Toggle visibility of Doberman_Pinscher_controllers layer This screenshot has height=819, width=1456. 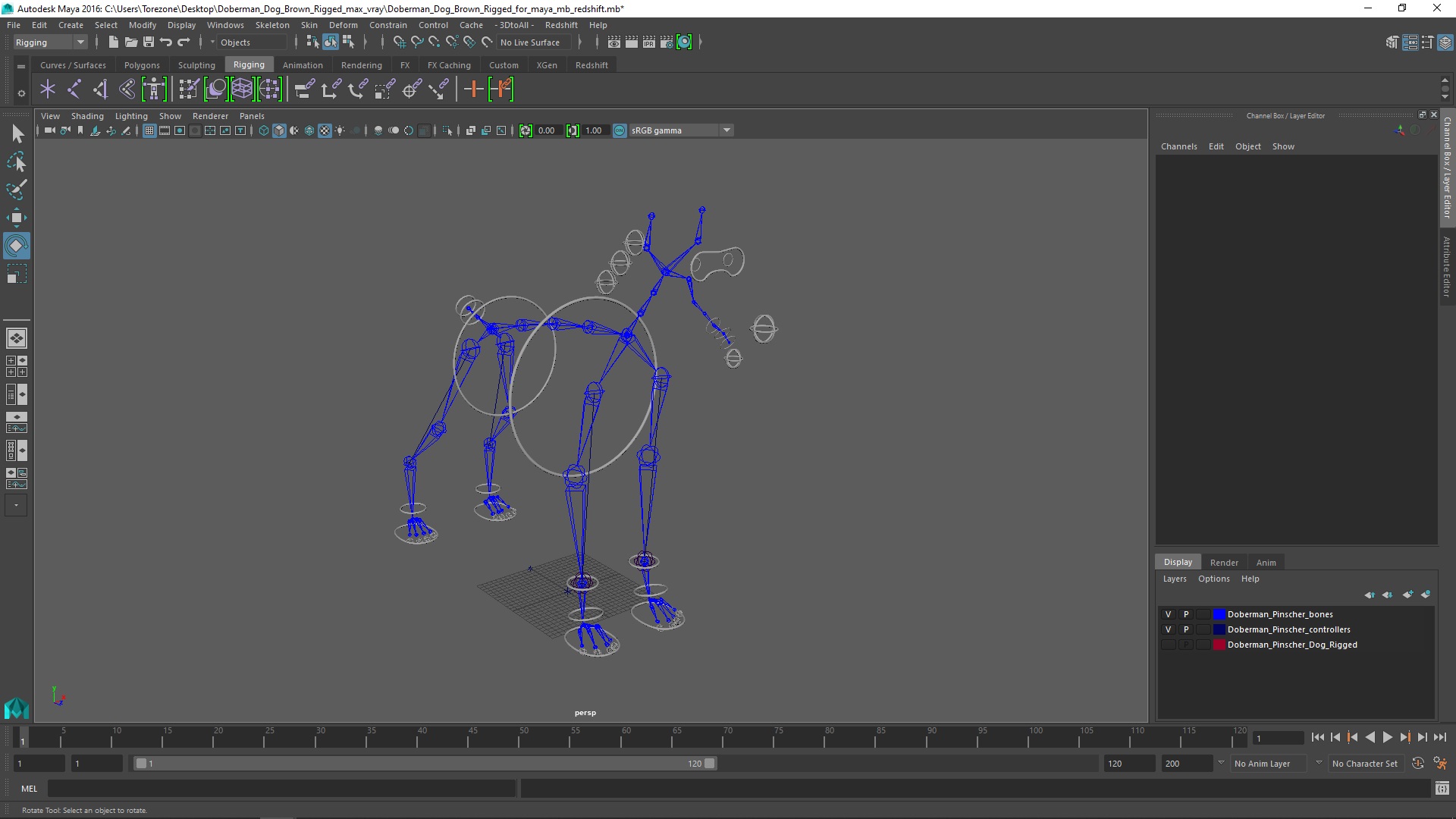[1168, 629]
